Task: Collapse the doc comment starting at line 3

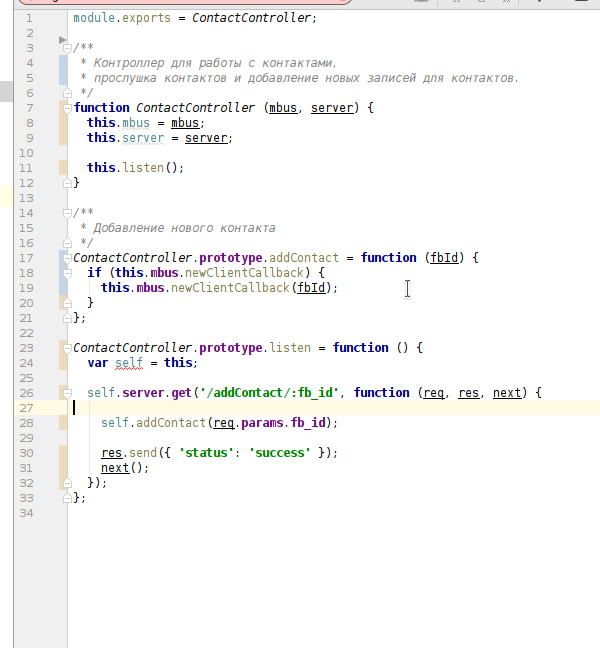Action: click(x=67, y=48)
